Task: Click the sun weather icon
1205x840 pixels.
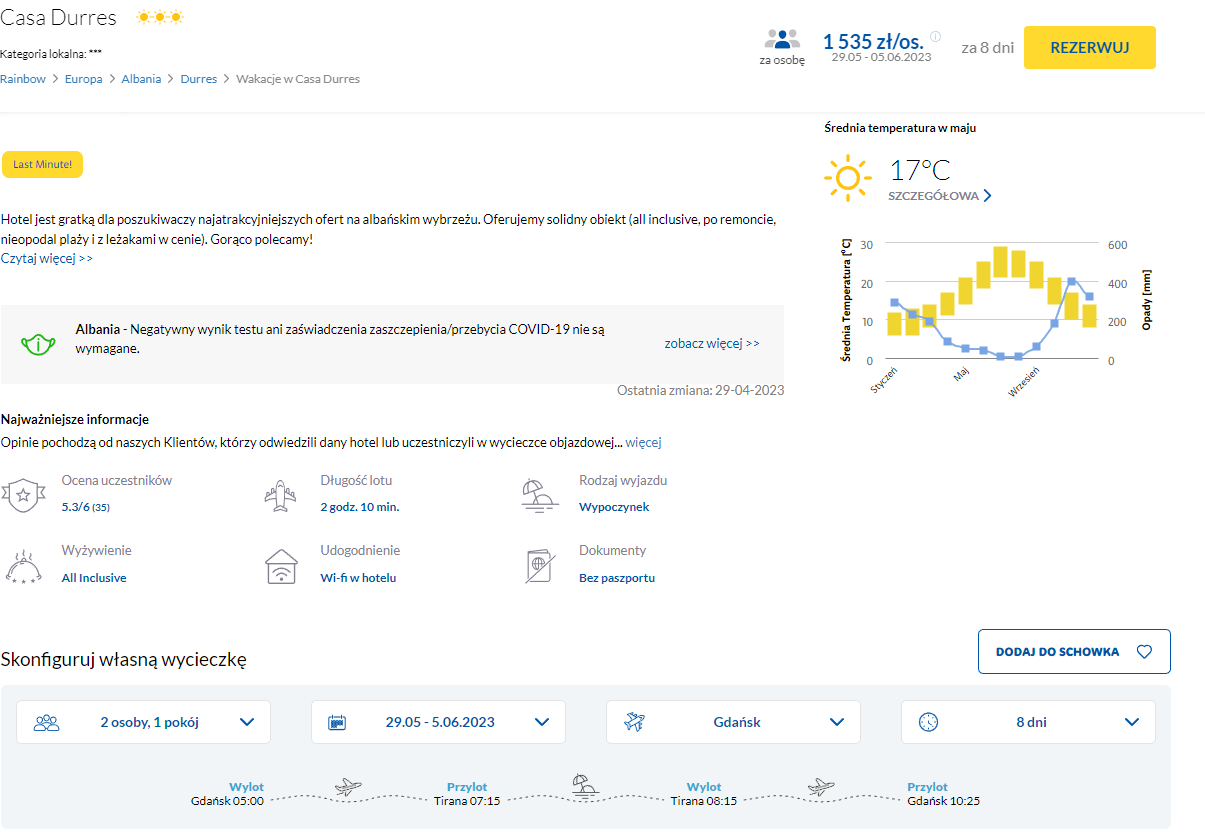Action: [848, 179]
